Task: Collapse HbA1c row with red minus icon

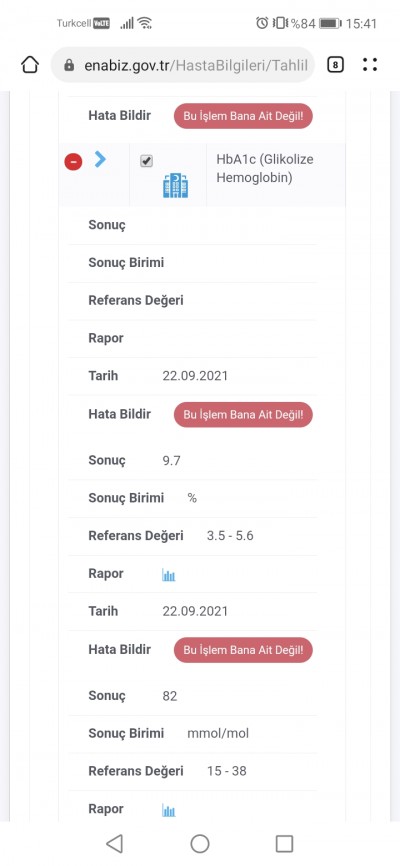Action: pos(73,162)
